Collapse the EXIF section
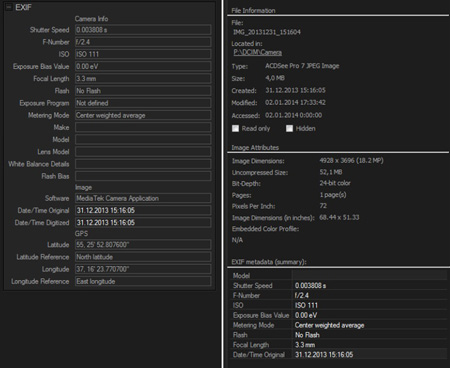Viewport: 450px width, 368px height. coord(9,7)
